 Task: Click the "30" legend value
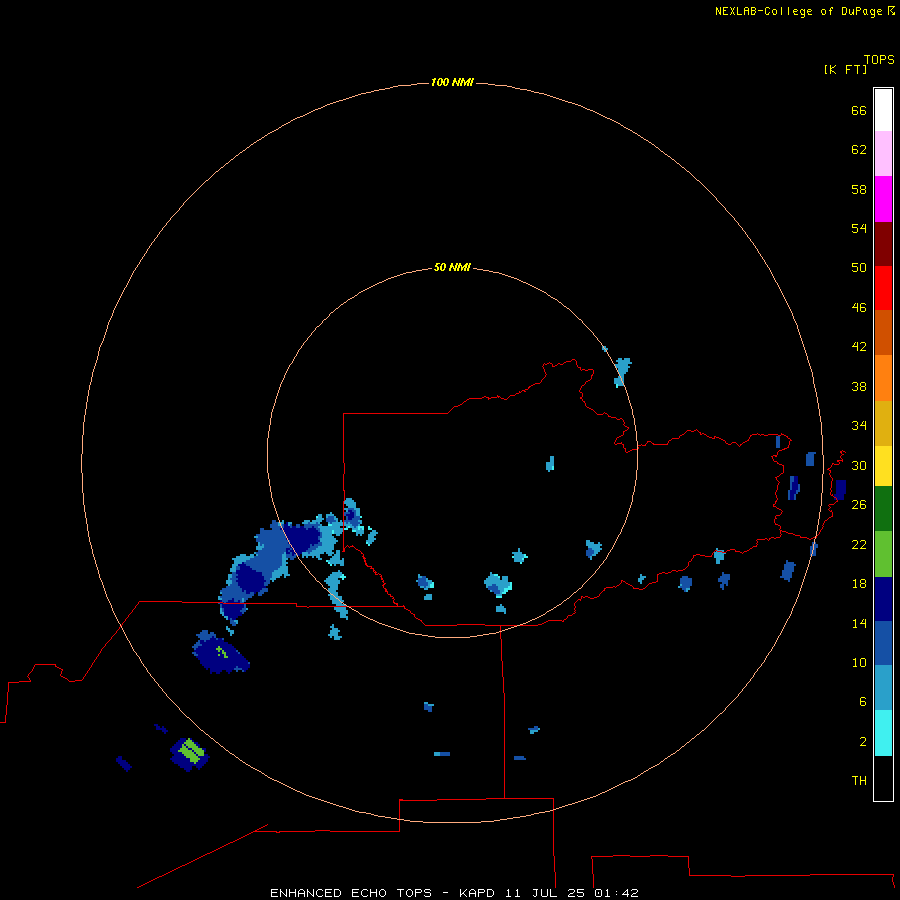click(x=859, y=465)
